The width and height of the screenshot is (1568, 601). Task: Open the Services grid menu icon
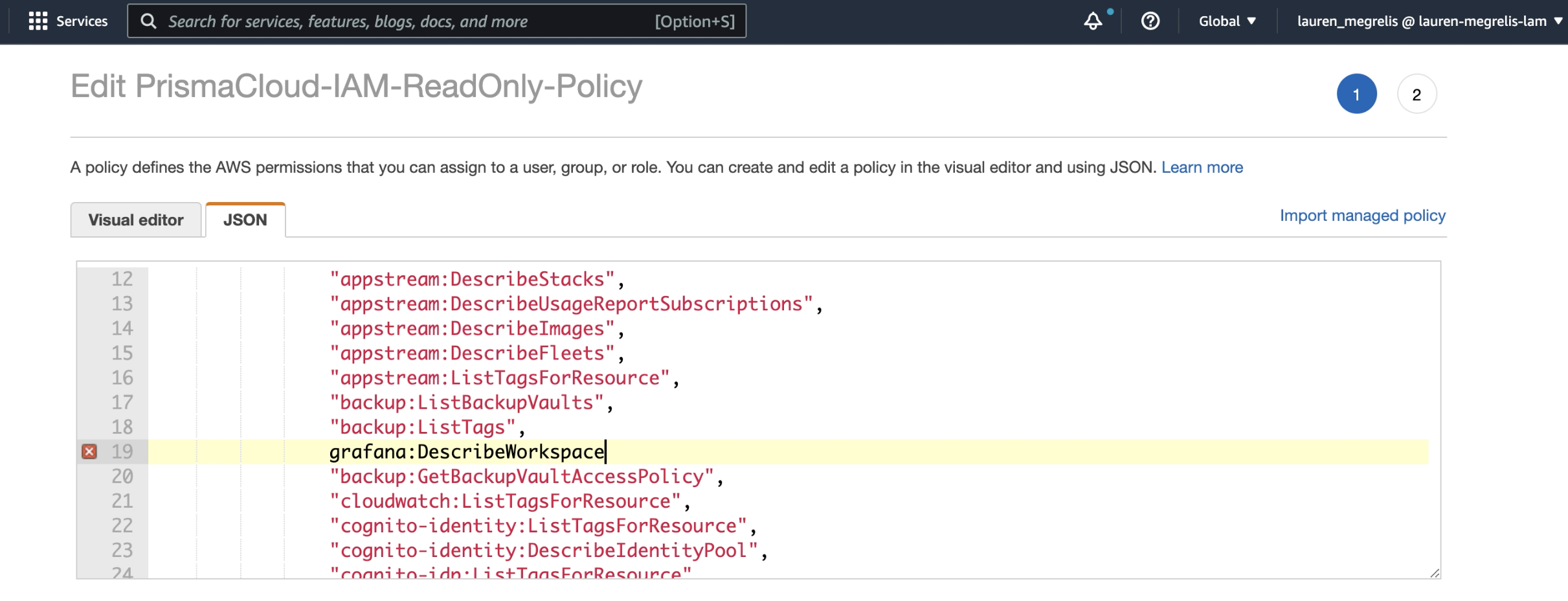click(38, 21)
